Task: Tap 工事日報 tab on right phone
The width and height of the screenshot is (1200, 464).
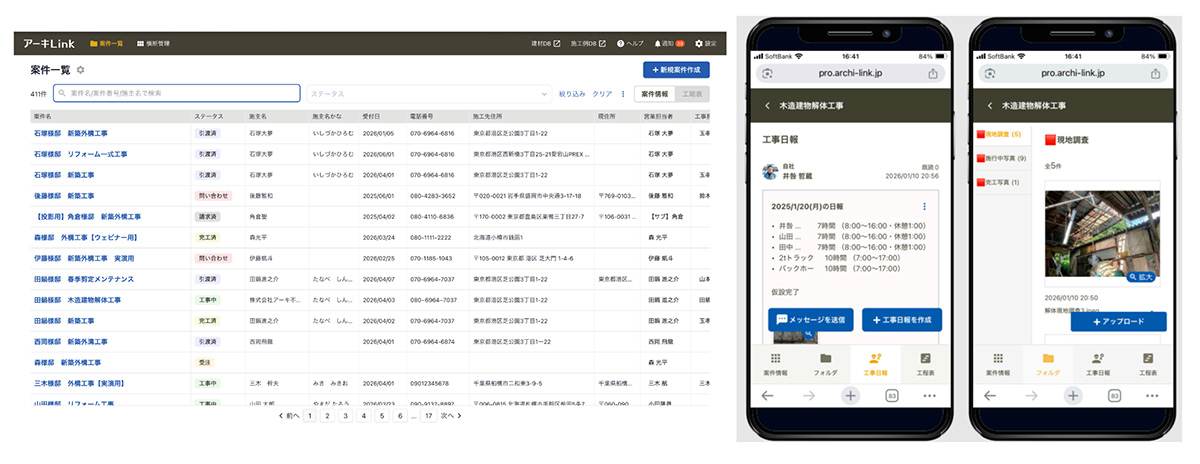Action: [1098, 363]
